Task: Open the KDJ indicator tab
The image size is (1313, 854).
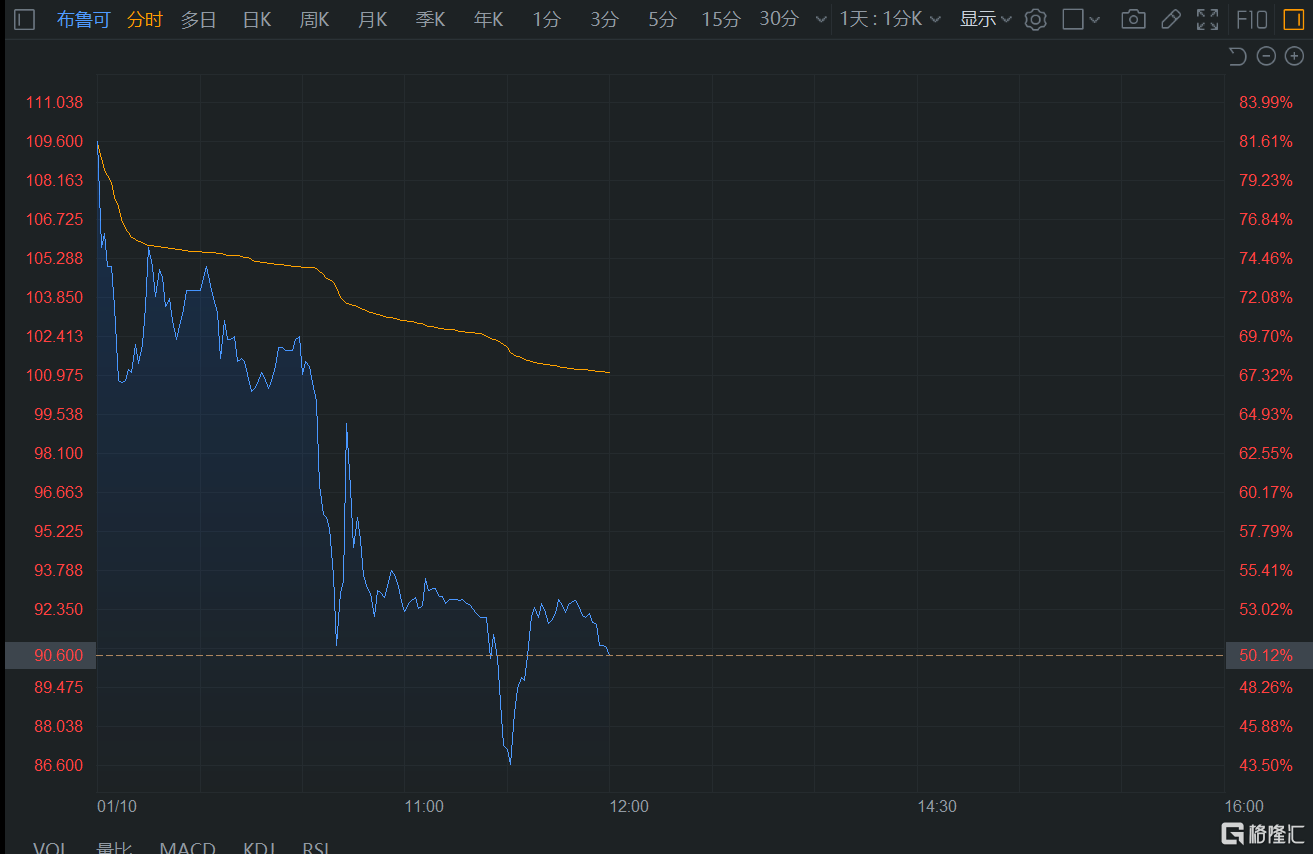Action: click(259, 848)
